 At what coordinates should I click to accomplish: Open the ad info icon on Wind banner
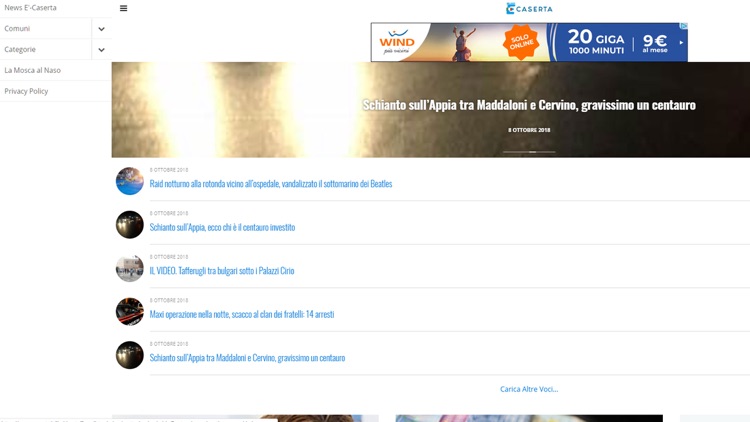coord(684,26)
